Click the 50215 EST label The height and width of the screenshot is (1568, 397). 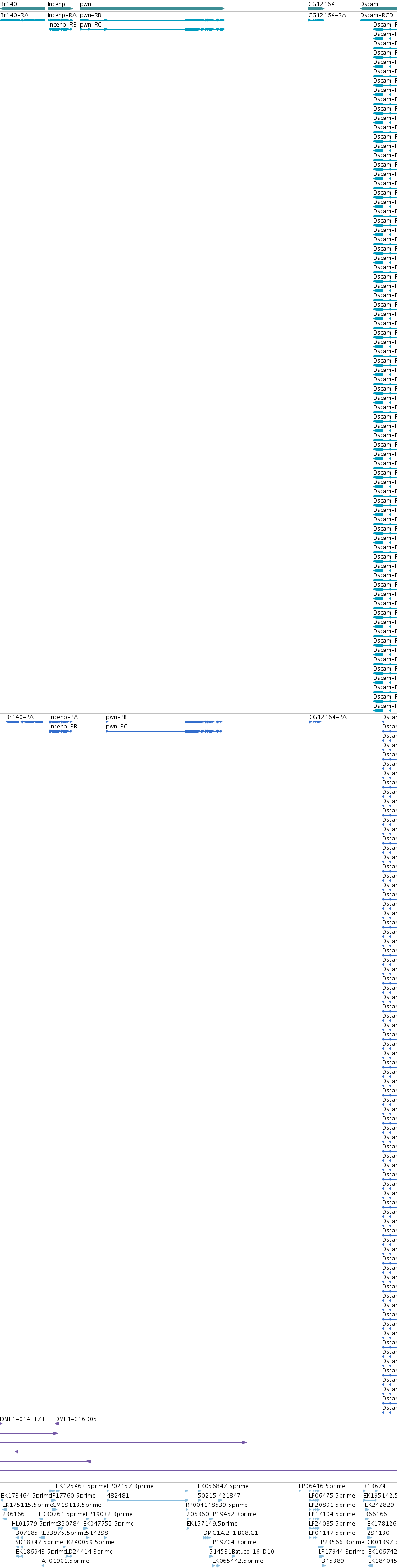[206, 1495]
